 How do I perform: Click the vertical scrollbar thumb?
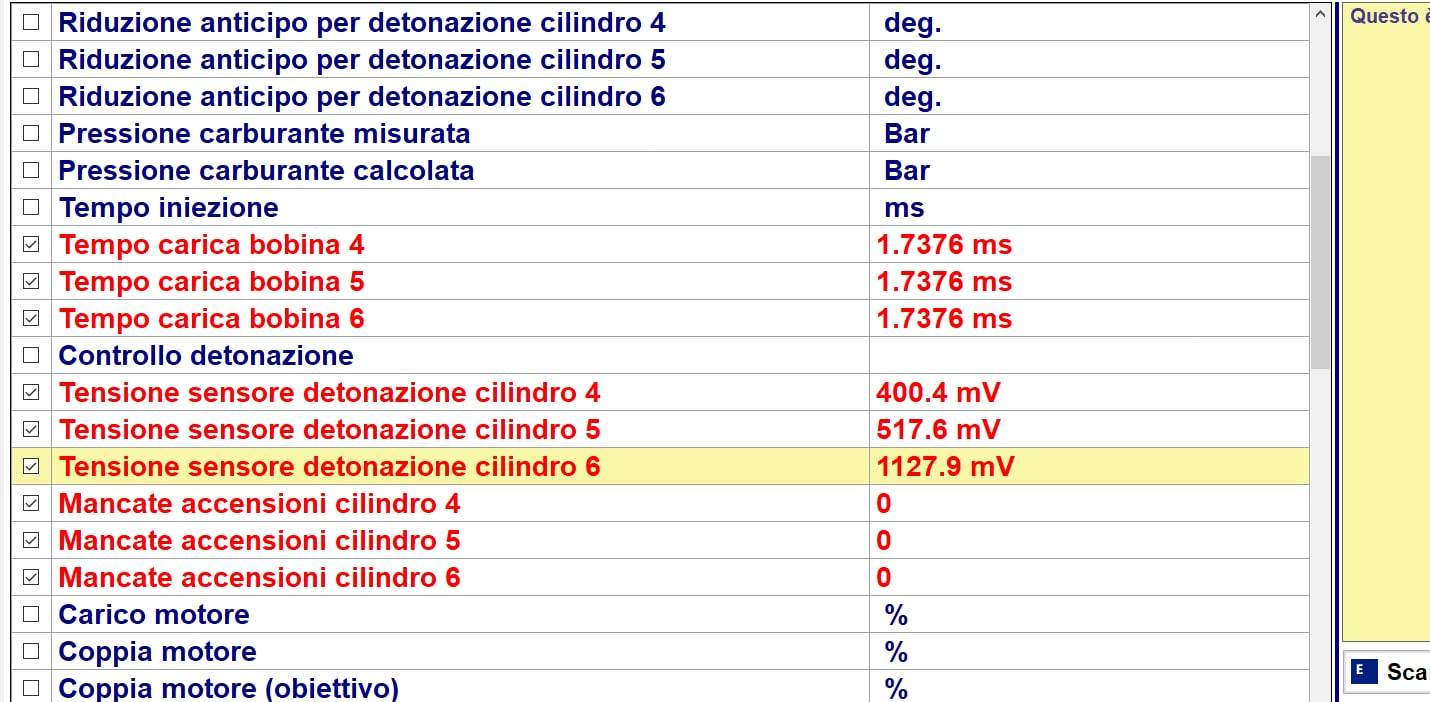click(1320, 262)
